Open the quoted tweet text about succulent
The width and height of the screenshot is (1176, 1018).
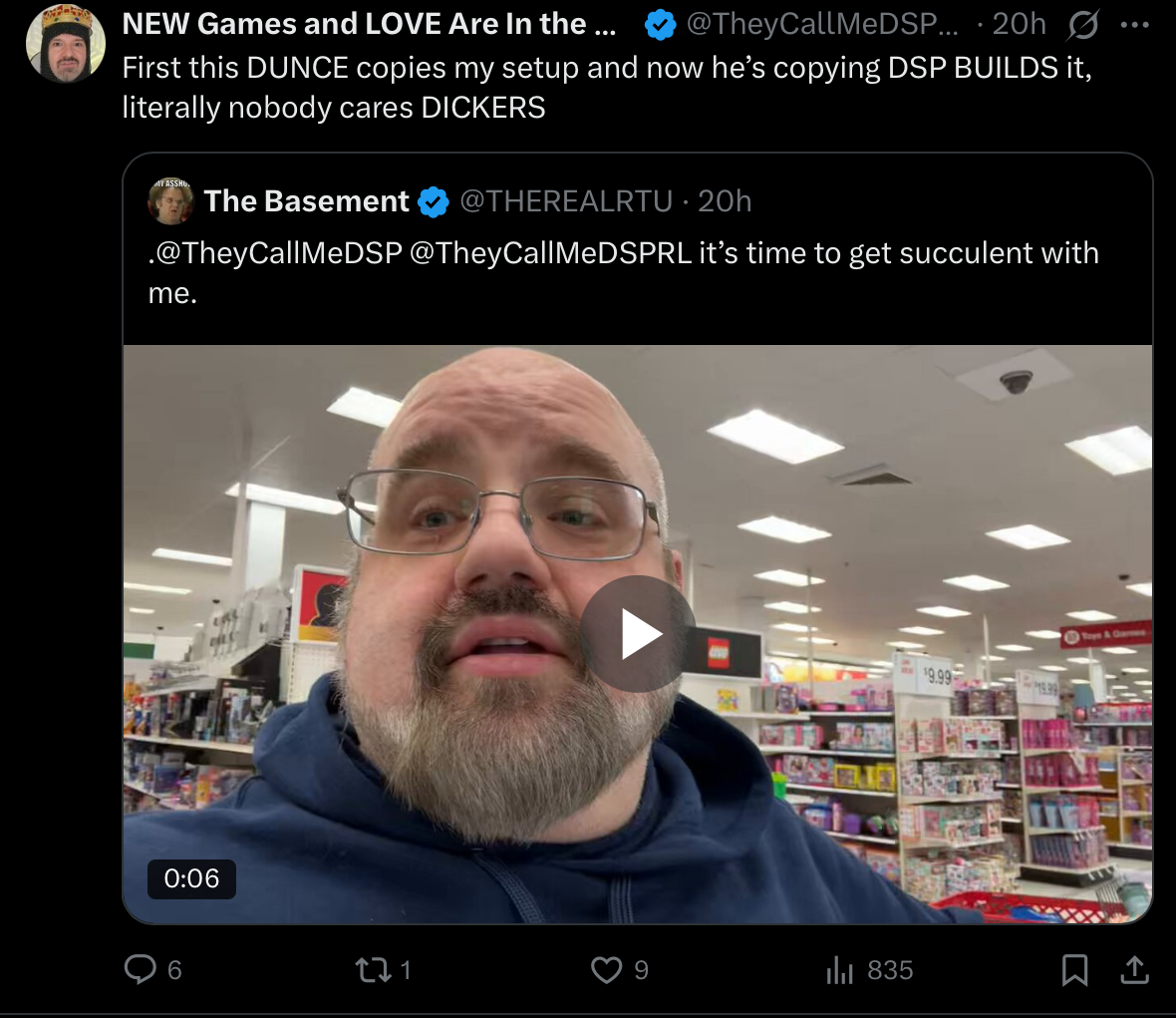[623, 273]
